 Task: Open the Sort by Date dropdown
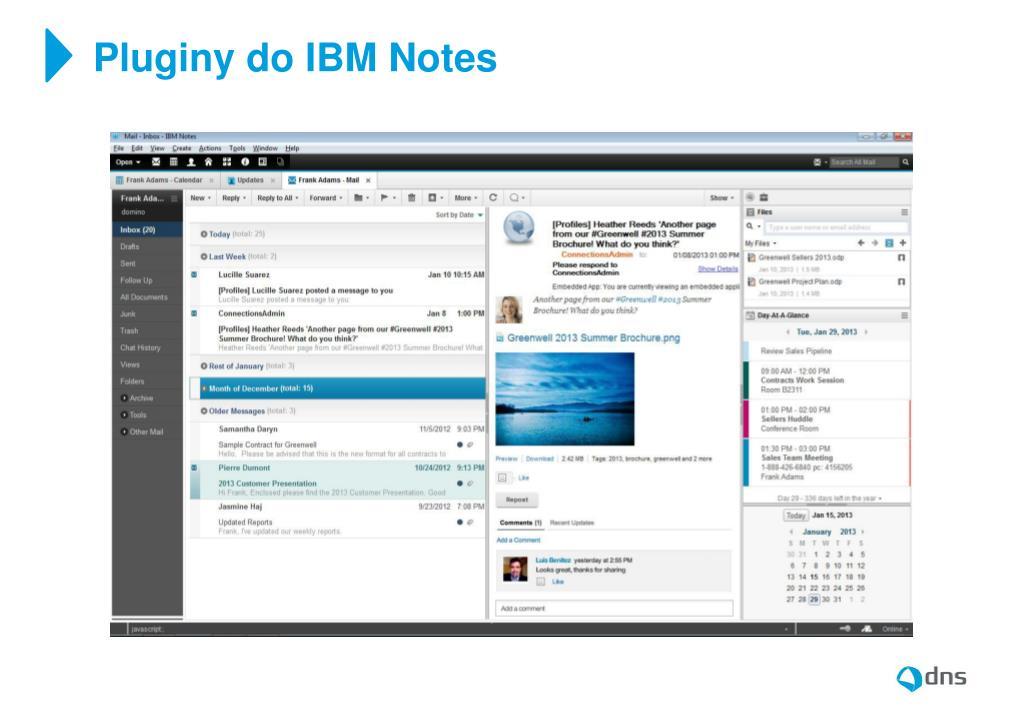[459, 215]
